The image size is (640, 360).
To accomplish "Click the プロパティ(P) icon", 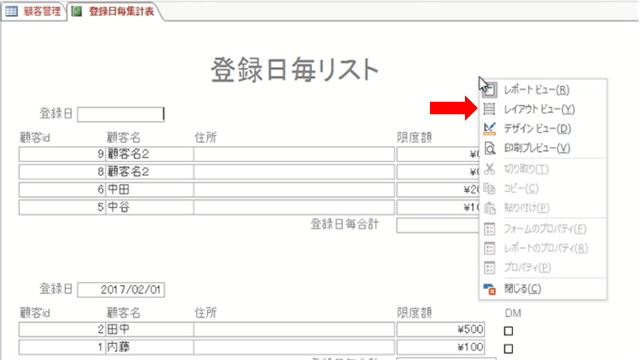I will point(489,267).
